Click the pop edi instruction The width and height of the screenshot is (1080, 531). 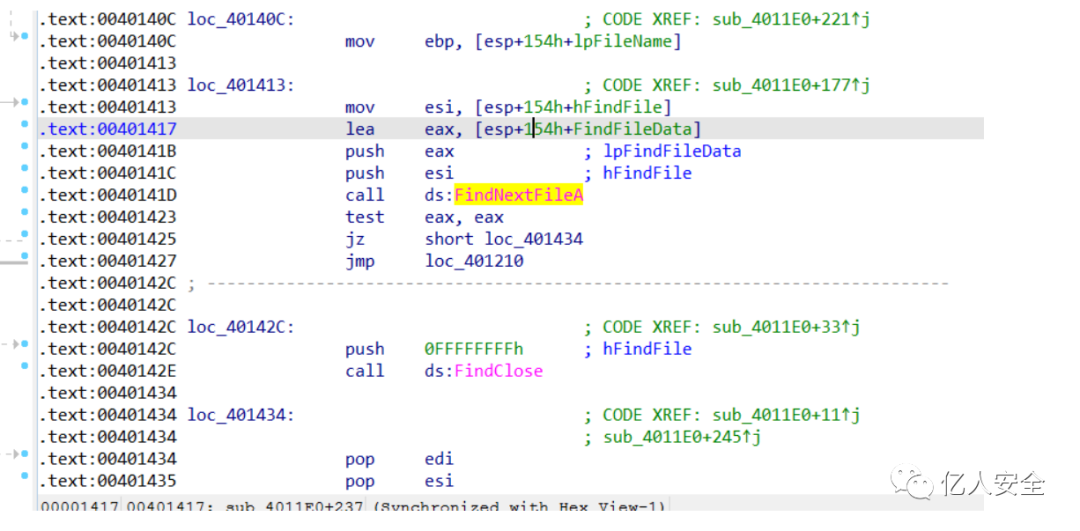coord(399,459)
